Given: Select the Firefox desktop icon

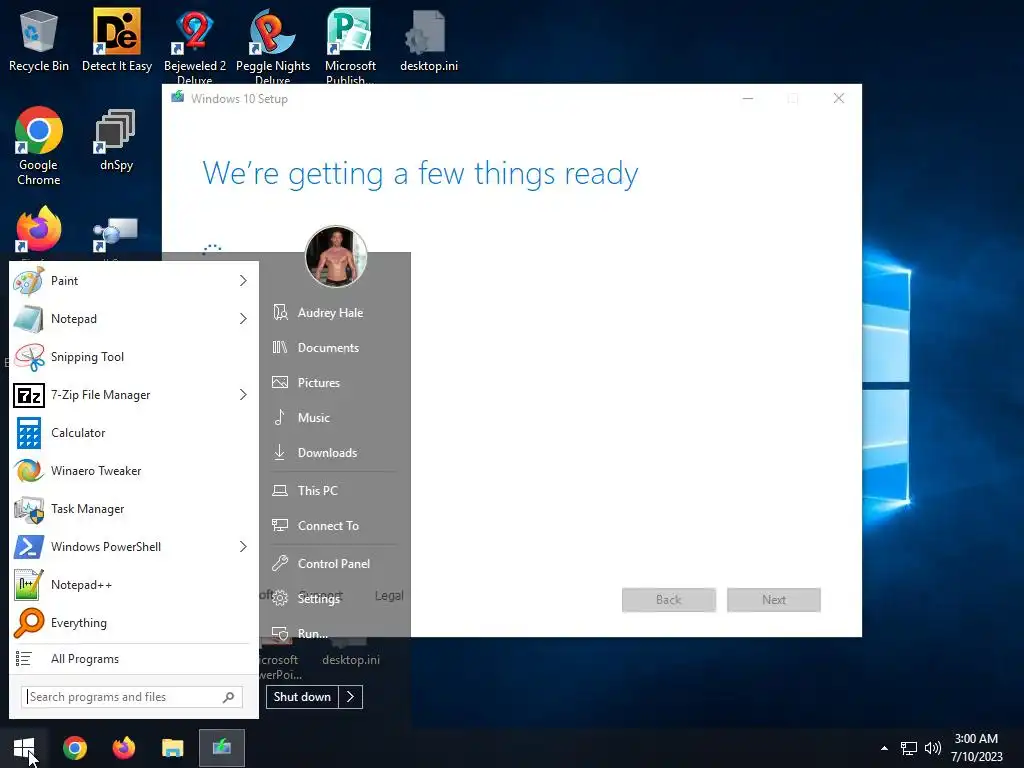Looking at the screenshot, I should pos(39,230).
